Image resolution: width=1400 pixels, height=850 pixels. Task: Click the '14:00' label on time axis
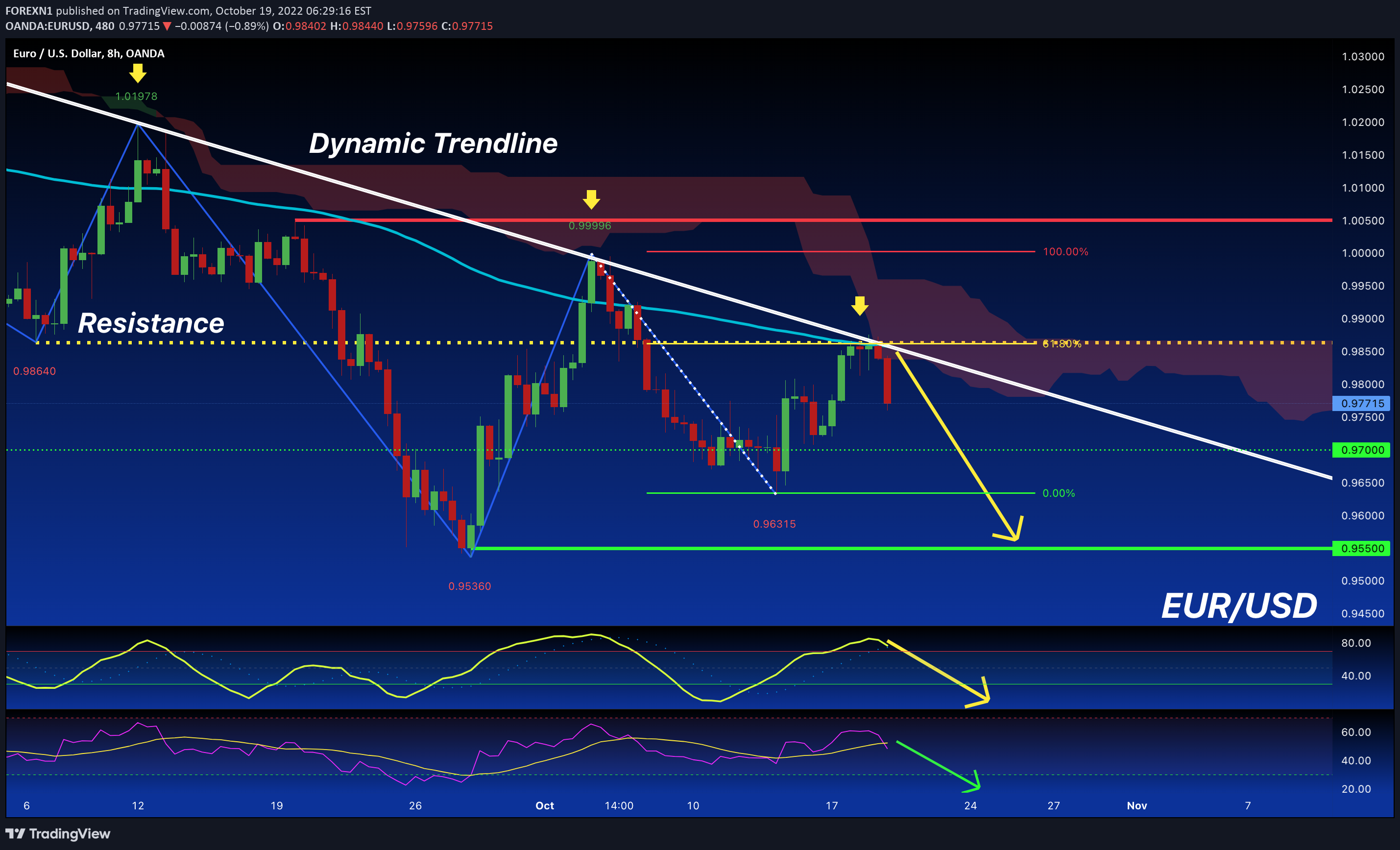(619, 806)
